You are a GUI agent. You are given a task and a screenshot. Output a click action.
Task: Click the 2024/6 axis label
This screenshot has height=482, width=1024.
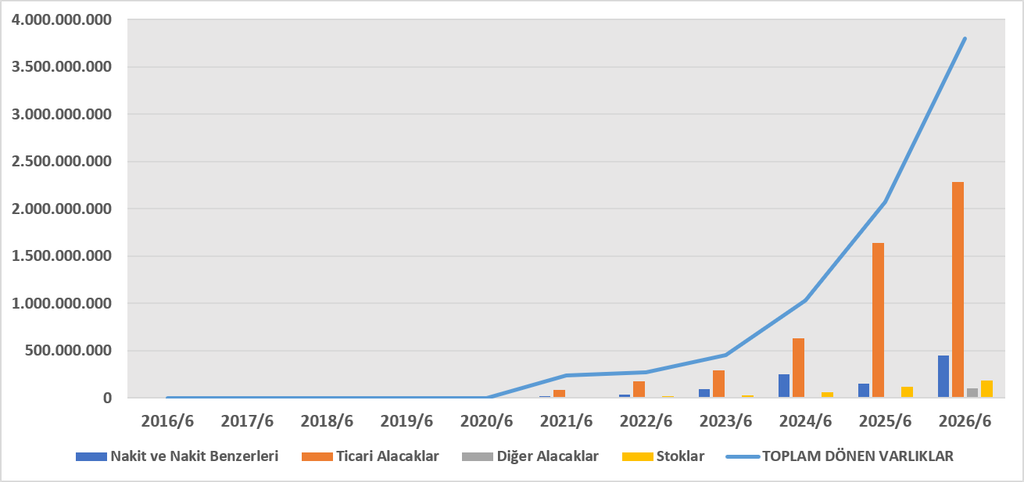pos(805,421)
